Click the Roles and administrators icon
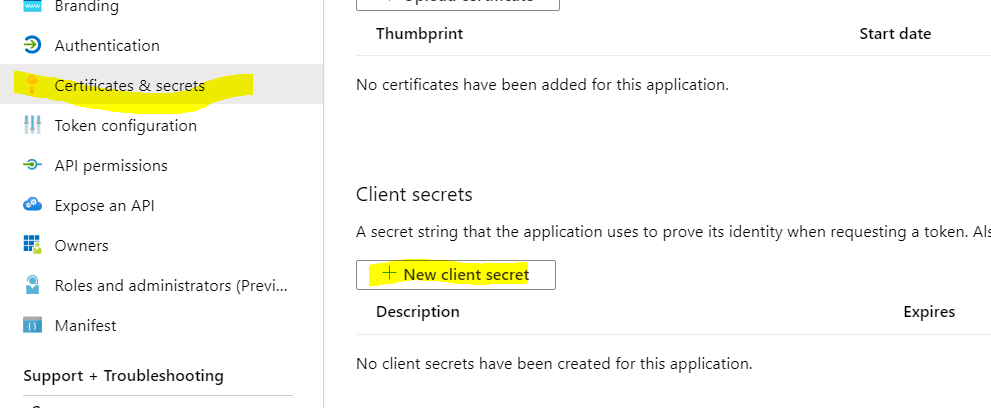Image resolution: width=991 pixels, height=408 pixels. (33, 285)
